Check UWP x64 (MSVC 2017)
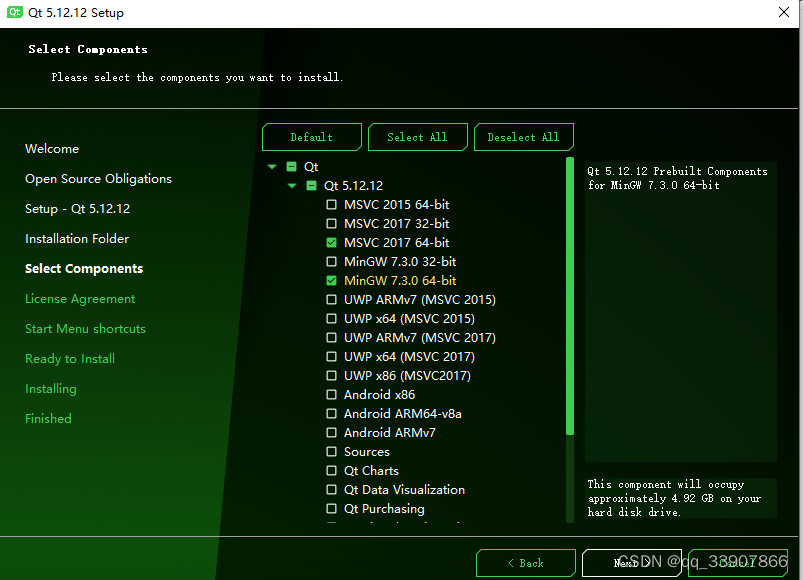The image size is (804, 580). coord(331,356)
